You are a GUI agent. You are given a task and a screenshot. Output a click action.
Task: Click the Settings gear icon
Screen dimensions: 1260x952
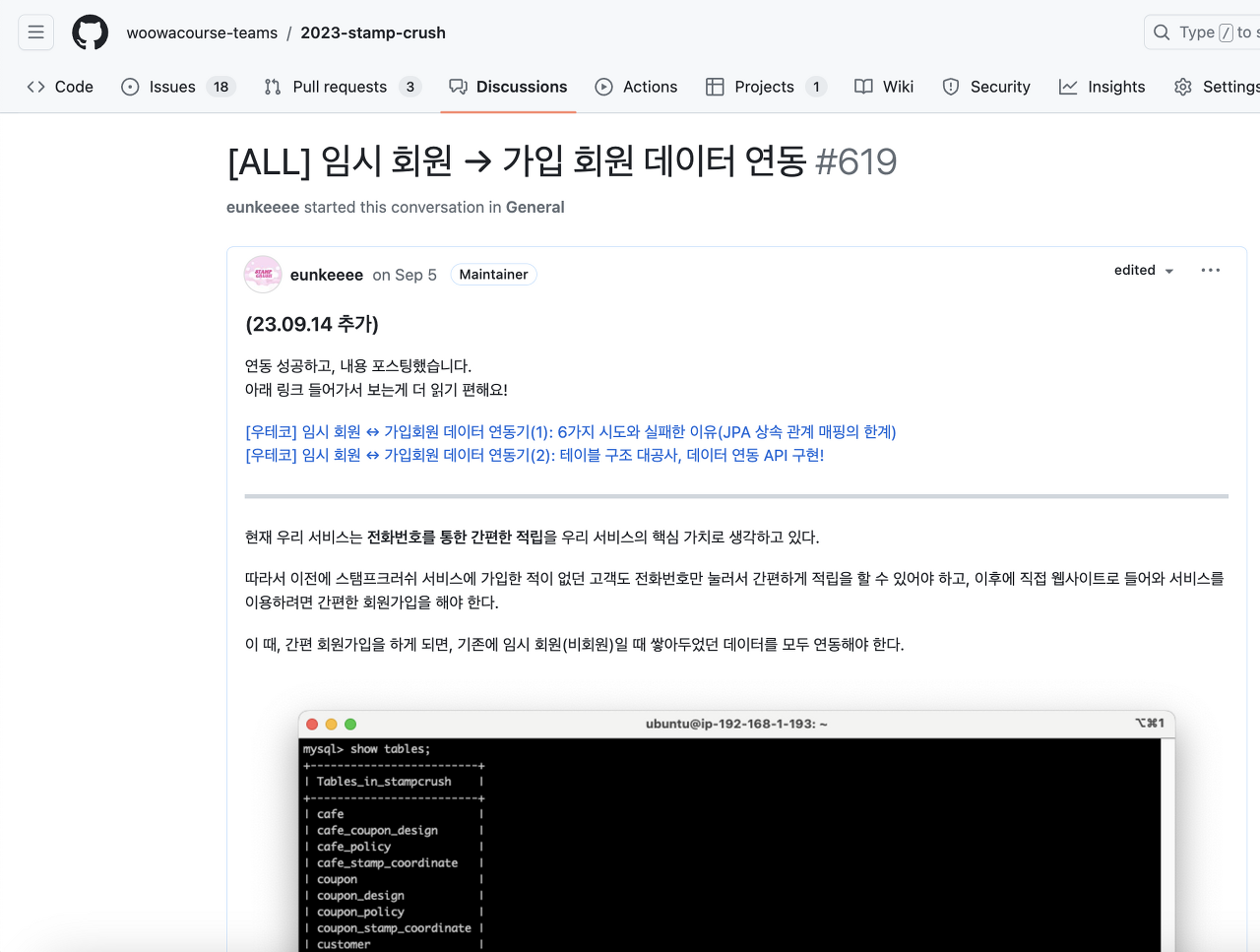pos(1183,87)
